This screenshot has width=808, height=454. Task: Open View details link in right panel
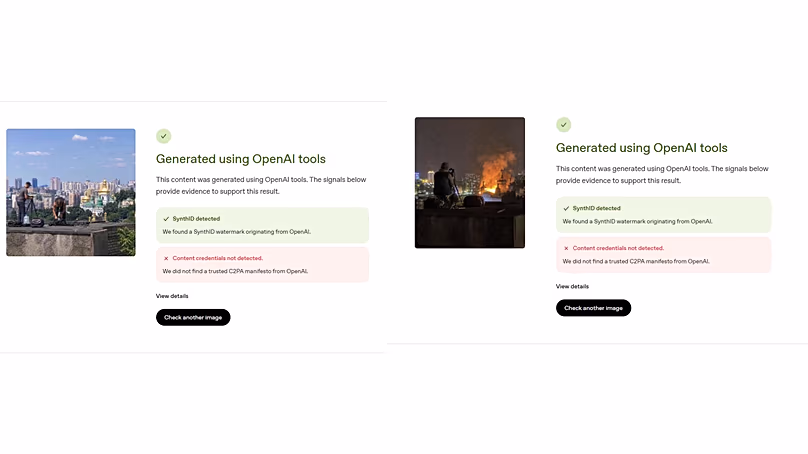[x=572, y=287]
